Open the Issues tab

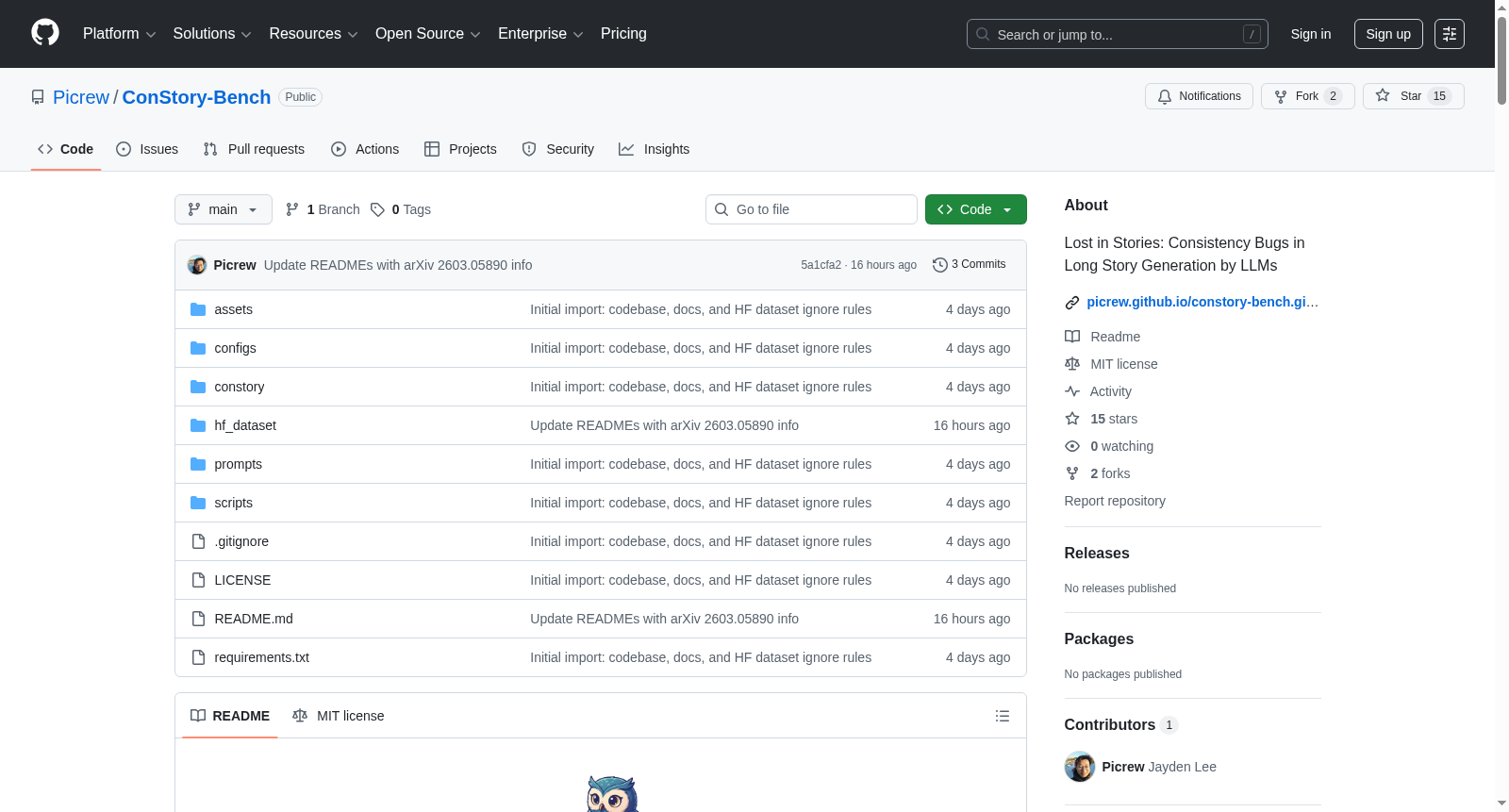click(x=147, y=149)
